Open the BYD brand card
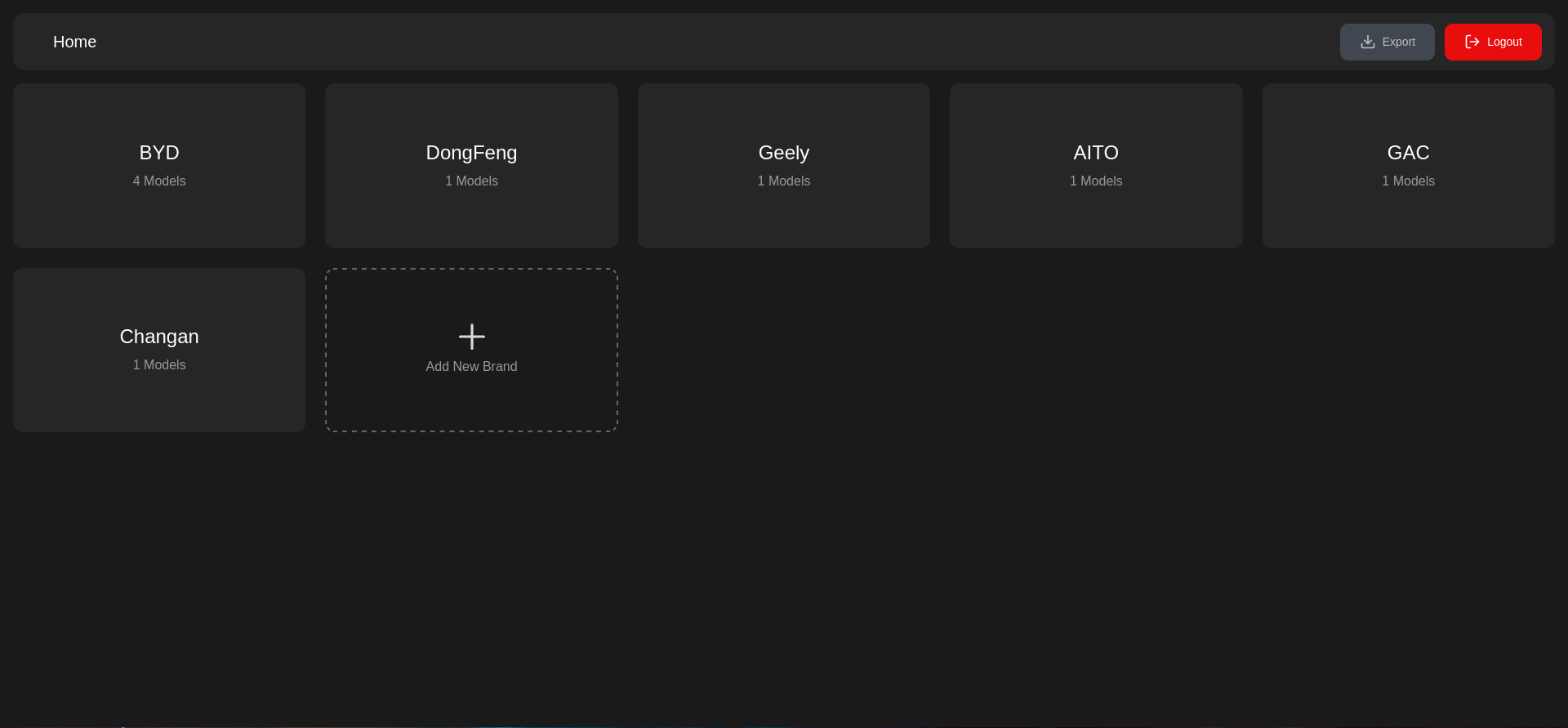The image size is (1568, 728). [x=159, y=166]
